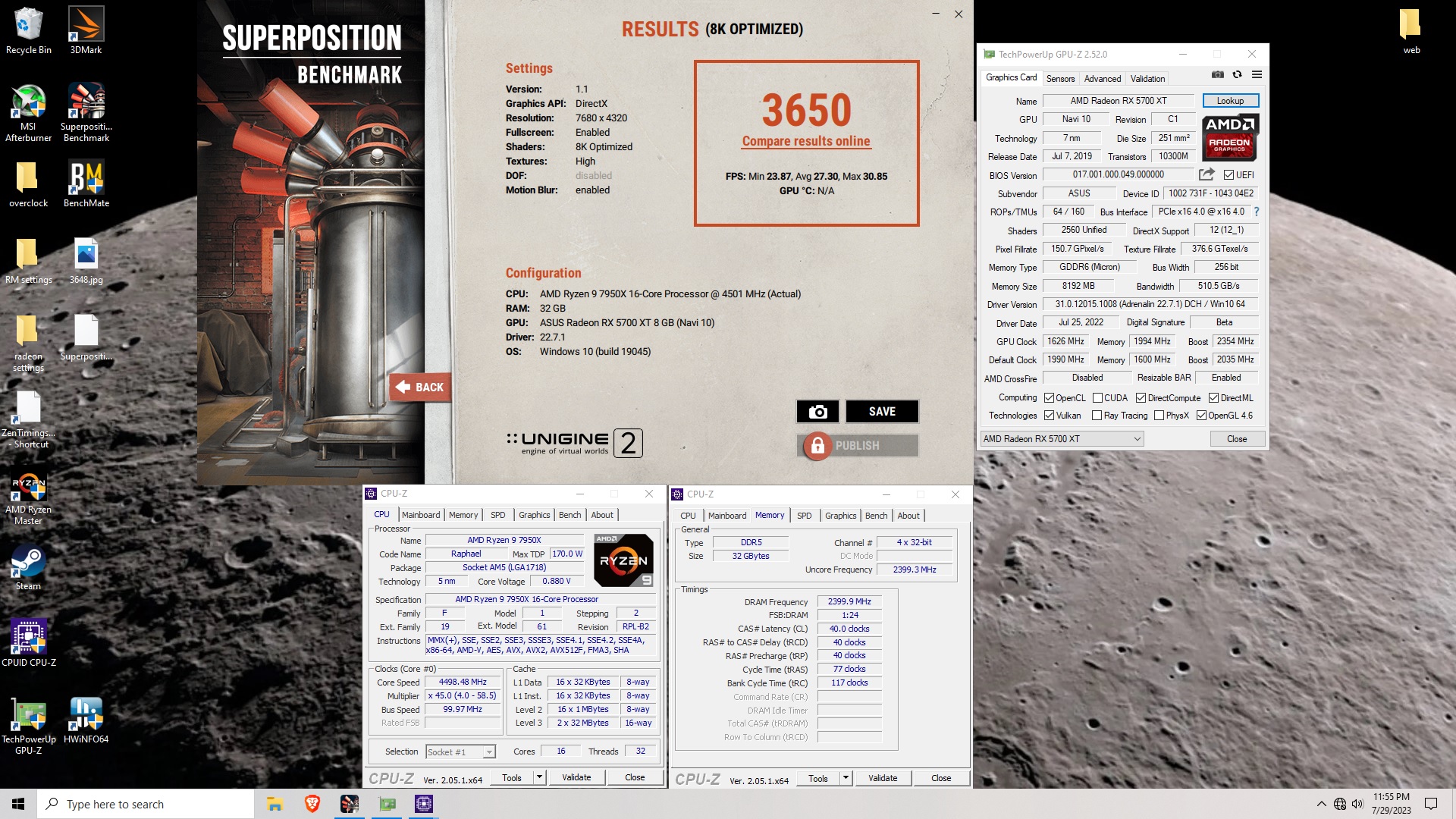Open Recycle Bin desktop icon
The width and height of the screenshot is (1456, 819).
28,30
